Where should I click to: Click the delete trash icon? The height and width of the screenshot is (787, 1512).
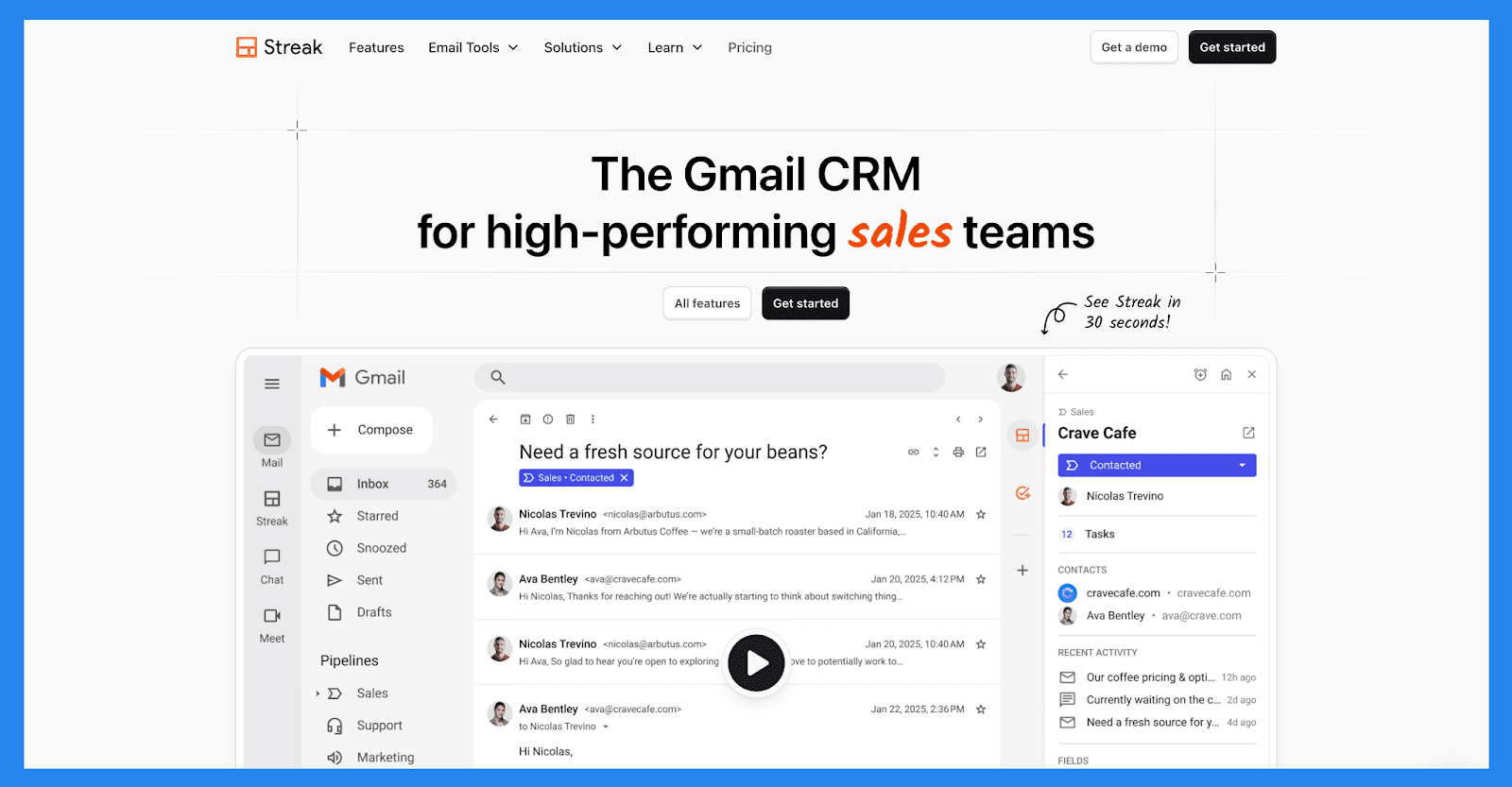pyautogui.click(x=570, y=419)
